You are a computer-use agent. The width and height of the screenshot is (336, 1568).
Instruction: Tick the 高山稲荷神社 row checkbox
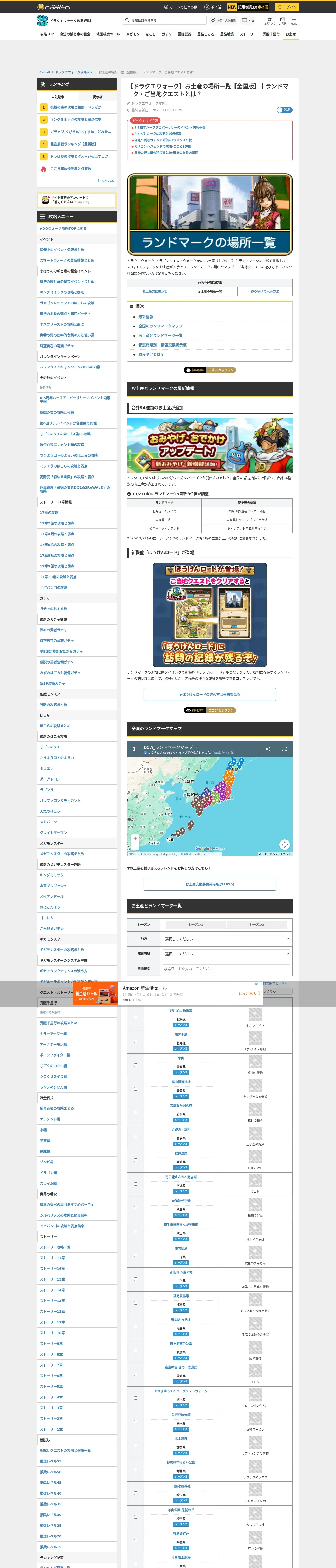(135, 1089)
